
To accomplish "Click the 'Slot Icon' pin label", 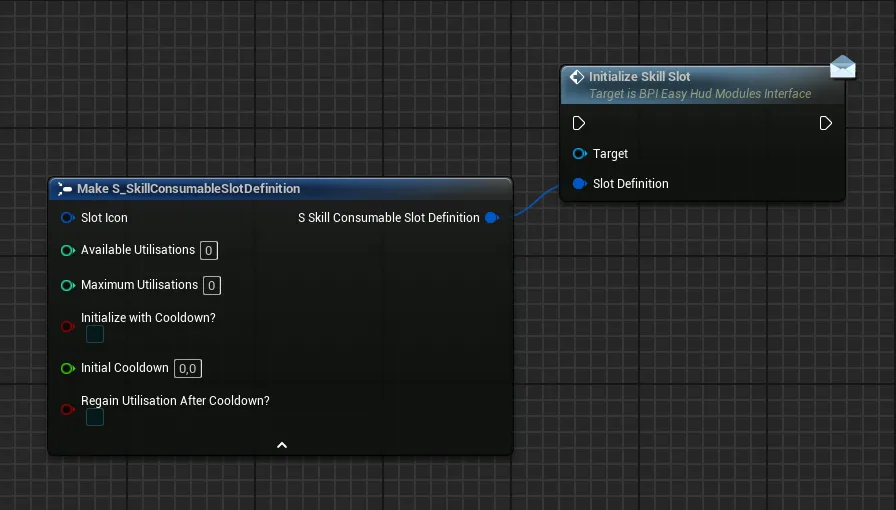I will click(104, 218).
